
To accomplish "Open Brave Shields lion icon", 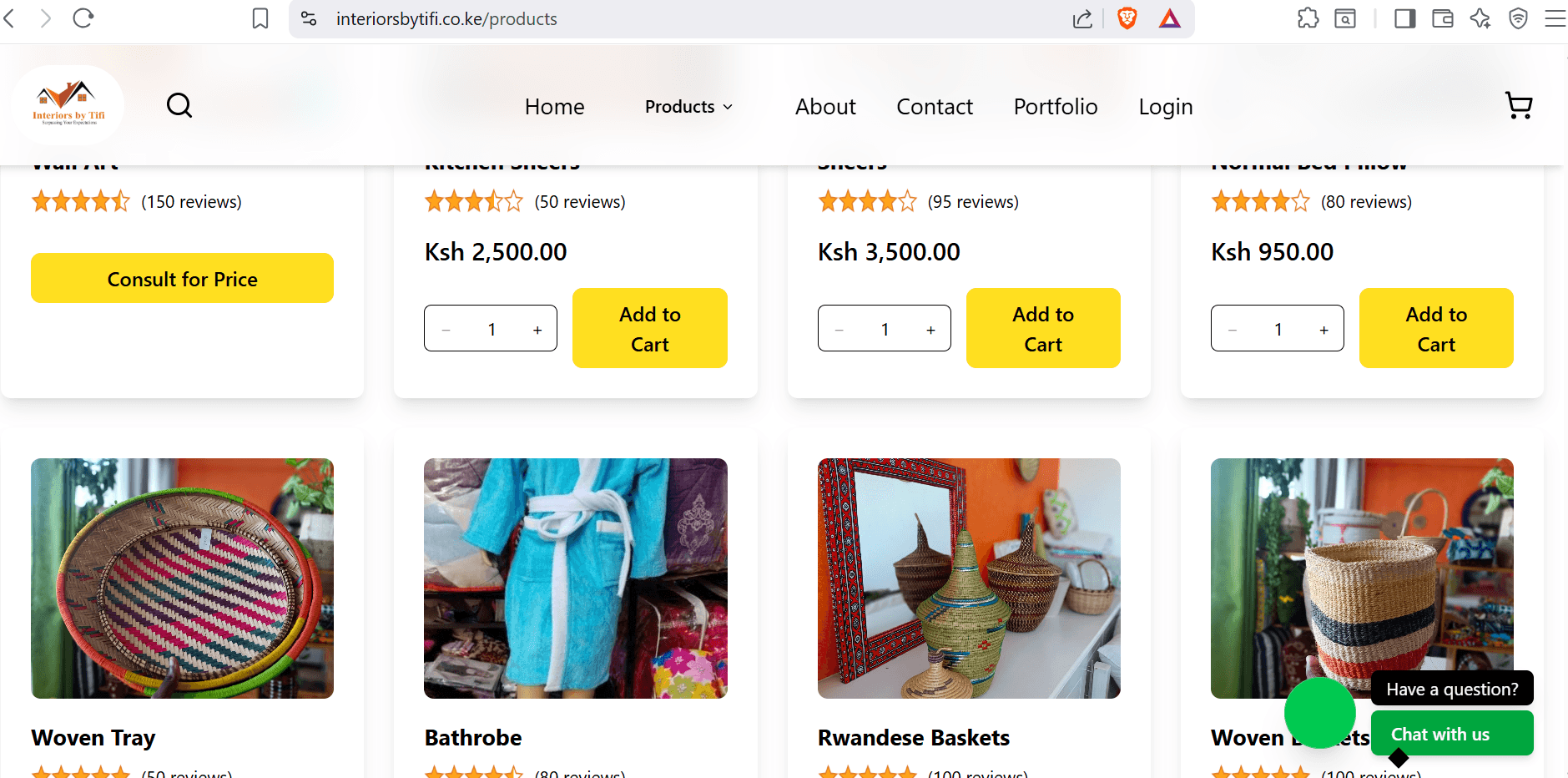I will coord(1127,18).
